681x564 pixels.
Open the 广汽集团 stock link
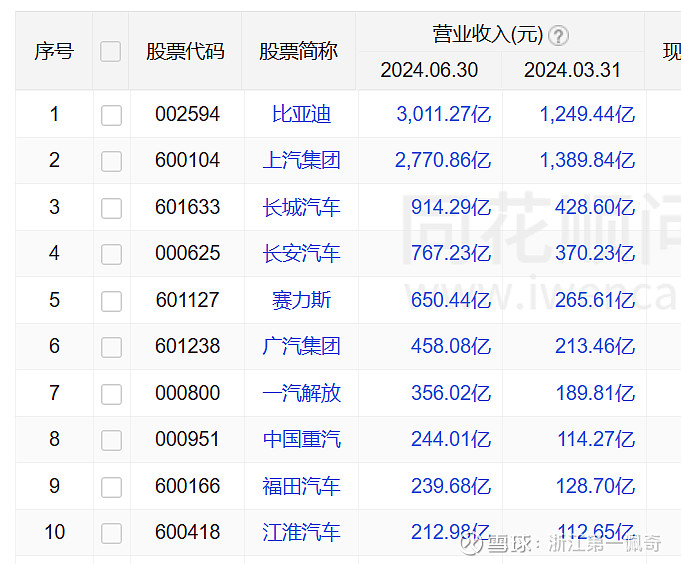click(301, 346)
